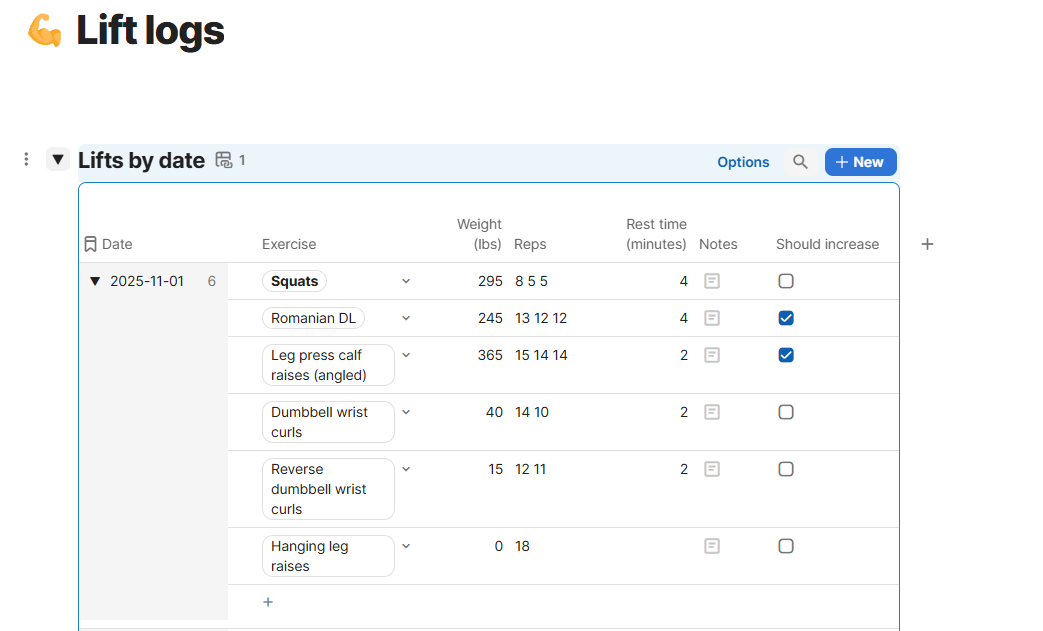Click the Weight (lbs) column header
Viewport: 1043px width, 631px height.
click(x=479, y=234)
